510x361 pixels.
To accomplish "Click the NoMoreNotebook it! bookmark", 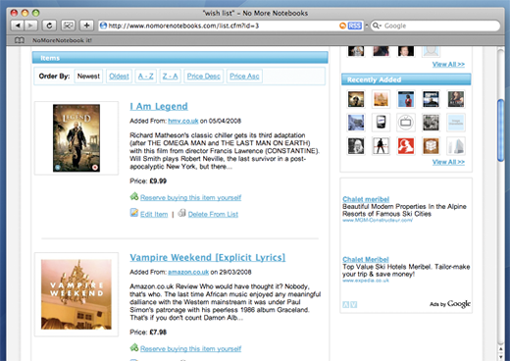I will [x=62, y=40].
